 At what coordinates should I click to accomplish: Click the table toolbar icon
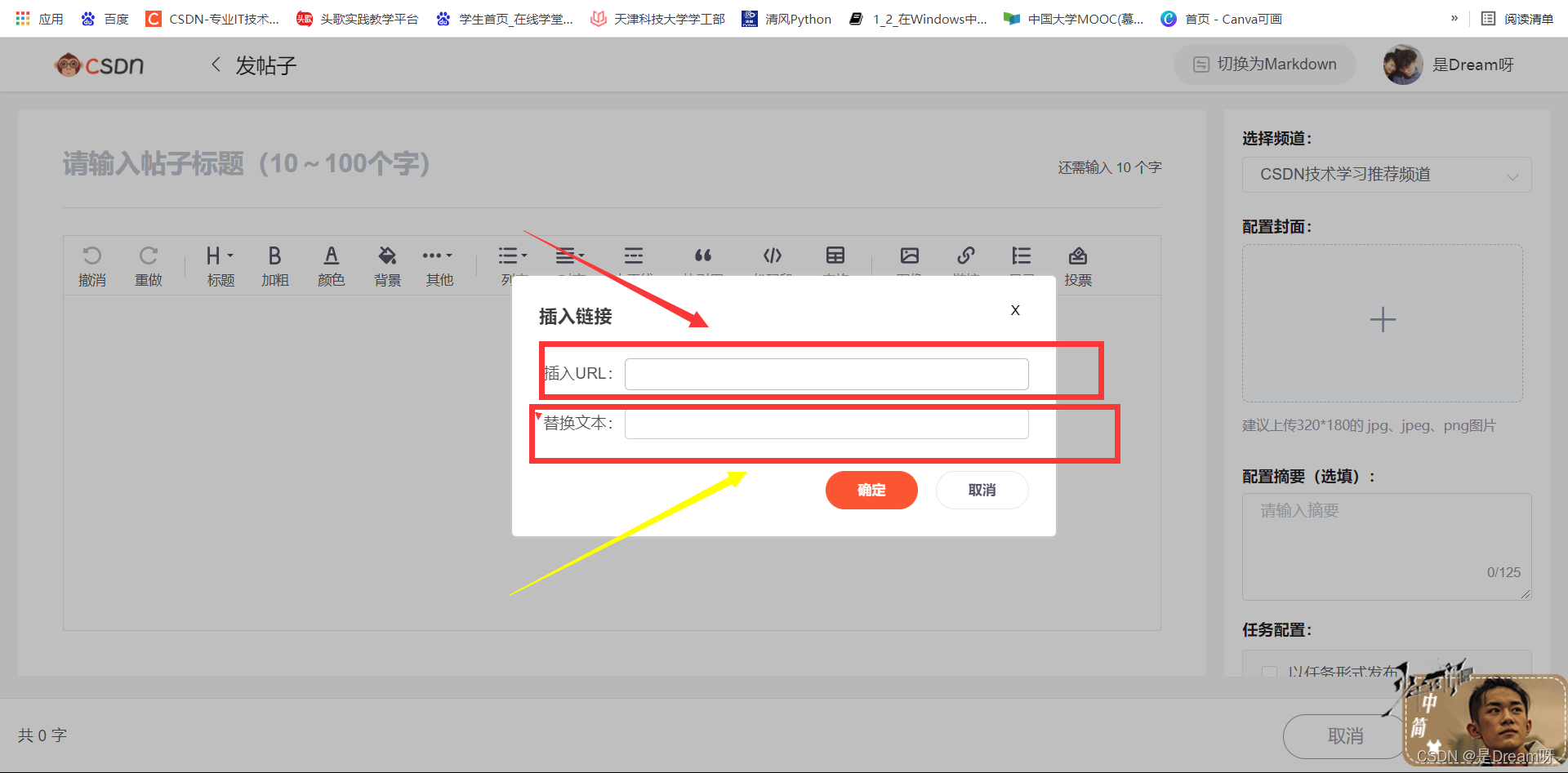835,255
